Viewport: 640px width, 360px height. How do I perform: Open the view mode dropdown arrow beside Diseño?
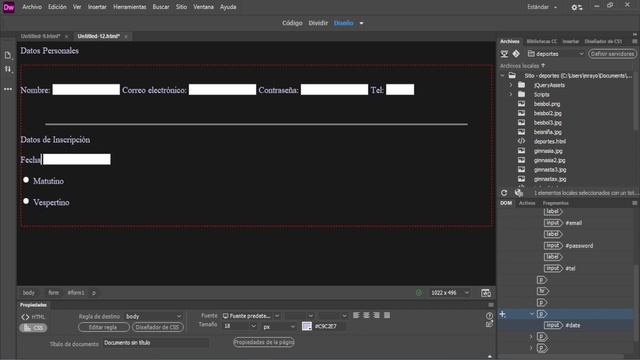361,23
